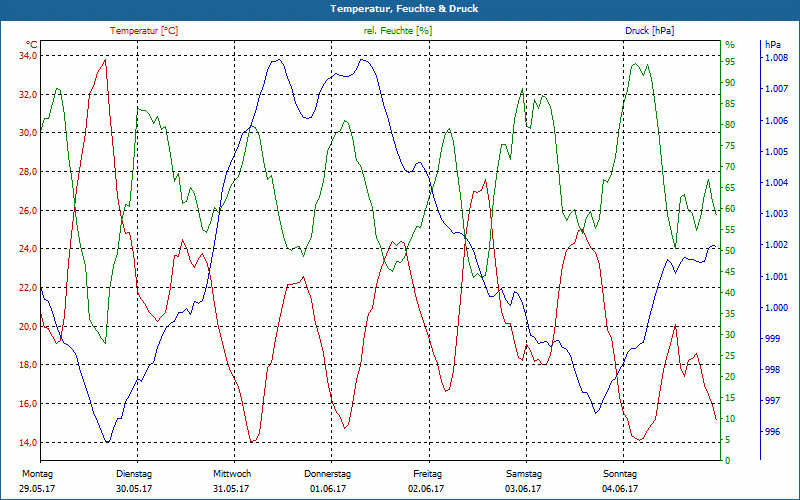Screen dimensions: 800x500
Task: Click the '998' pressure axis value
Action: (x=772, y=369)
